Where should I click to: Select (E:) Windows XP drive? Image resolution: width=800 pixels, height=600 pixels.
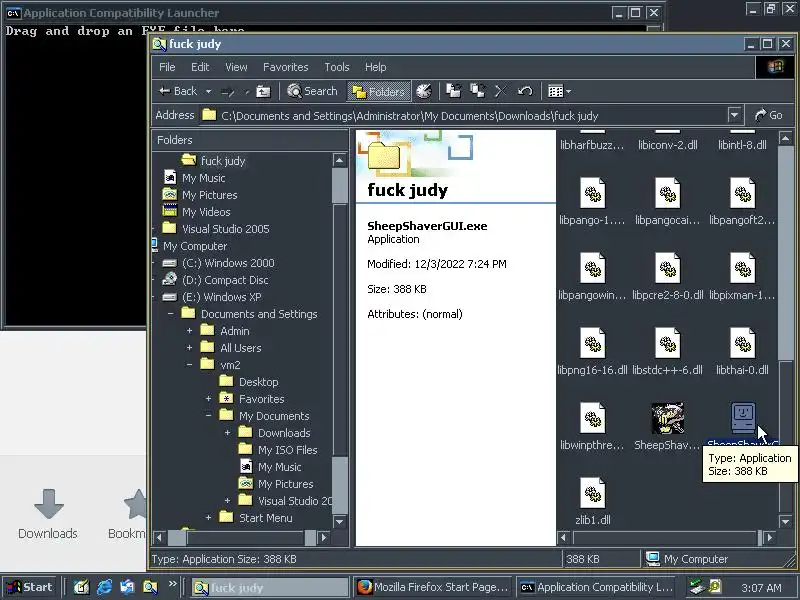point(221,297)
